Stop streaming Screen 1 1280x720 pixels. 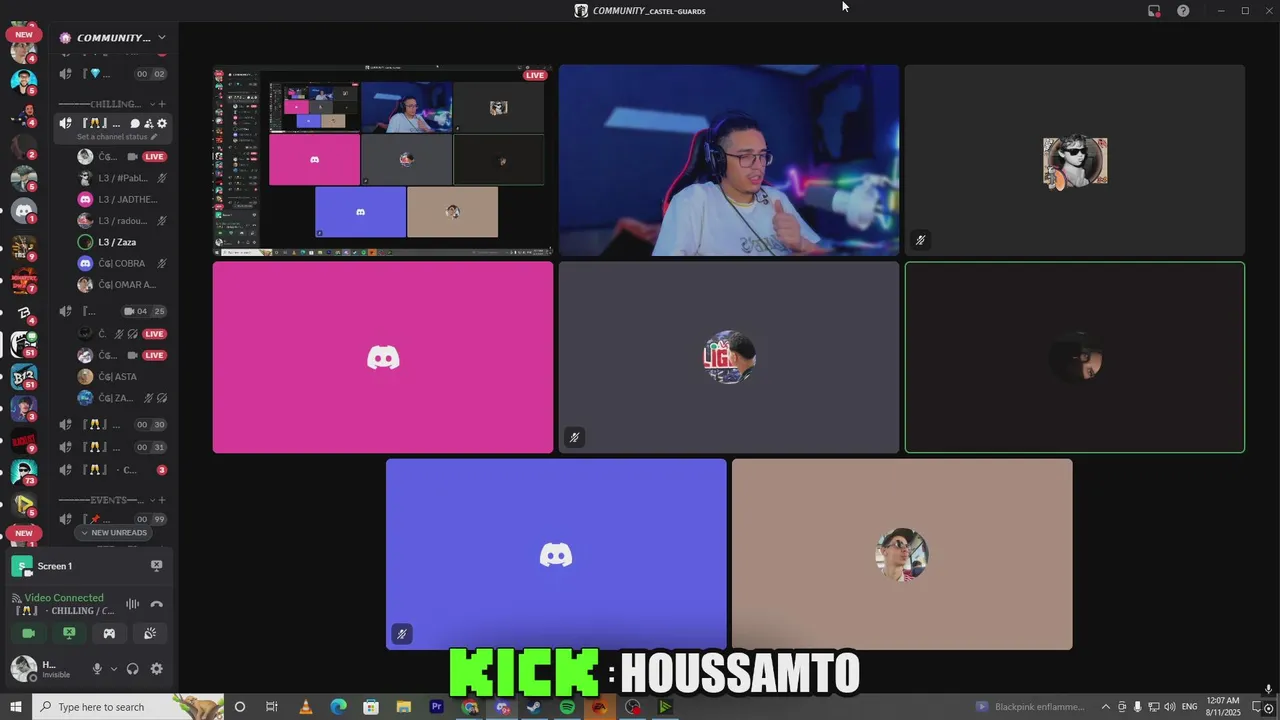pyautogui.click(x=156, y=566)
